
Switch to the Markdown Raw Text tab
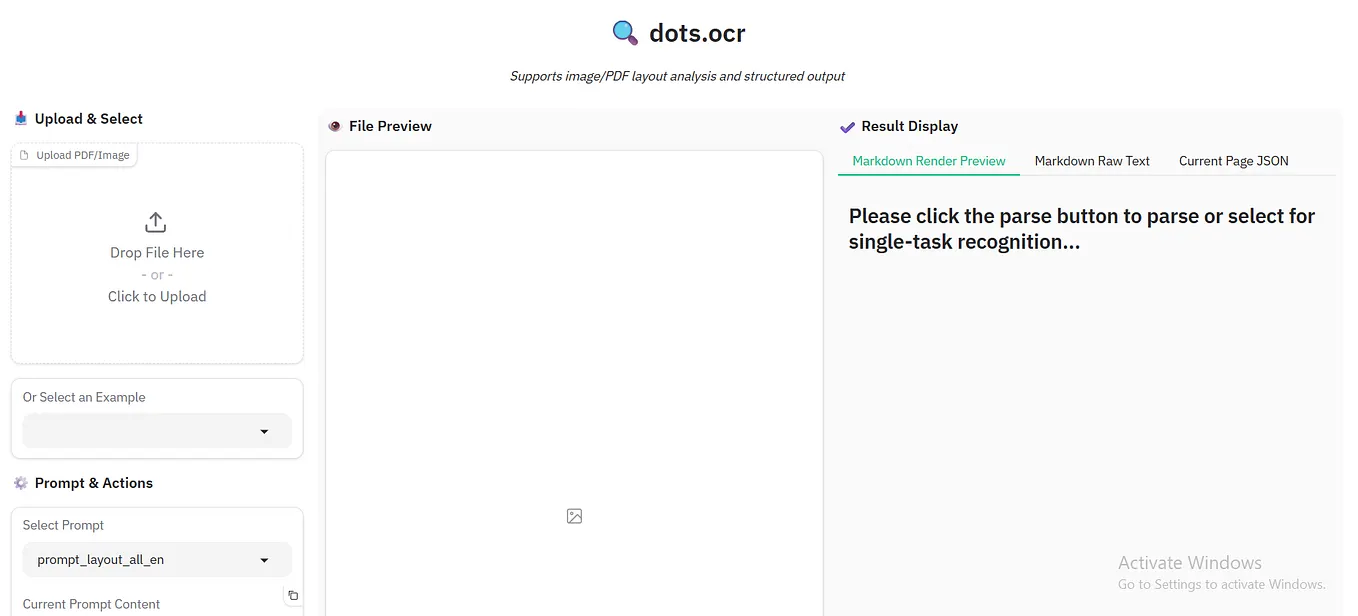pos(1092,160)
